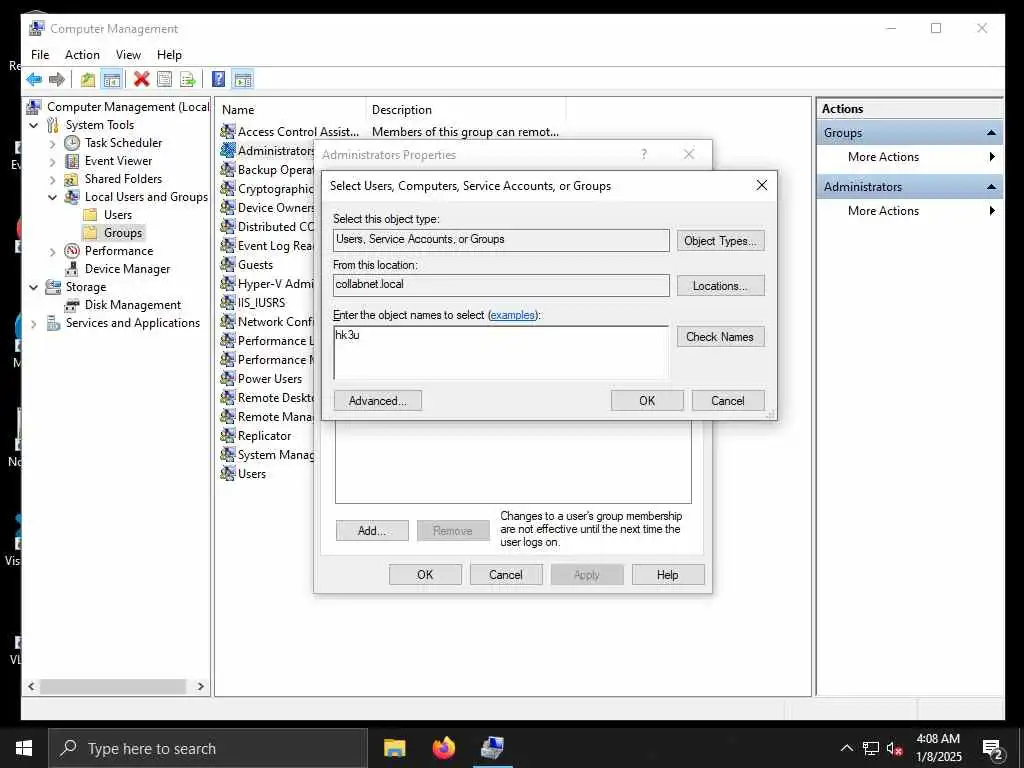Click the red Delete toolbar icon

tap(142, 80)
